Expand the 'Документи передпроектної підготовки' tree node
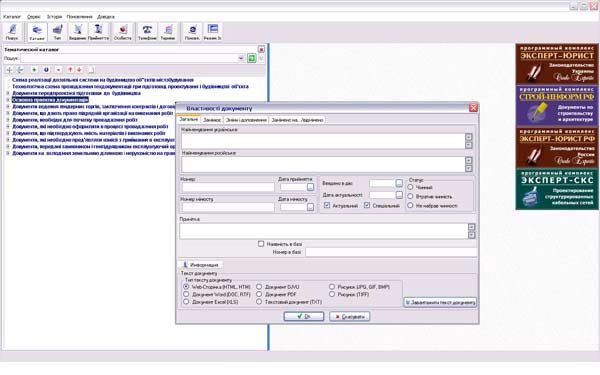 tap(8, 93)
